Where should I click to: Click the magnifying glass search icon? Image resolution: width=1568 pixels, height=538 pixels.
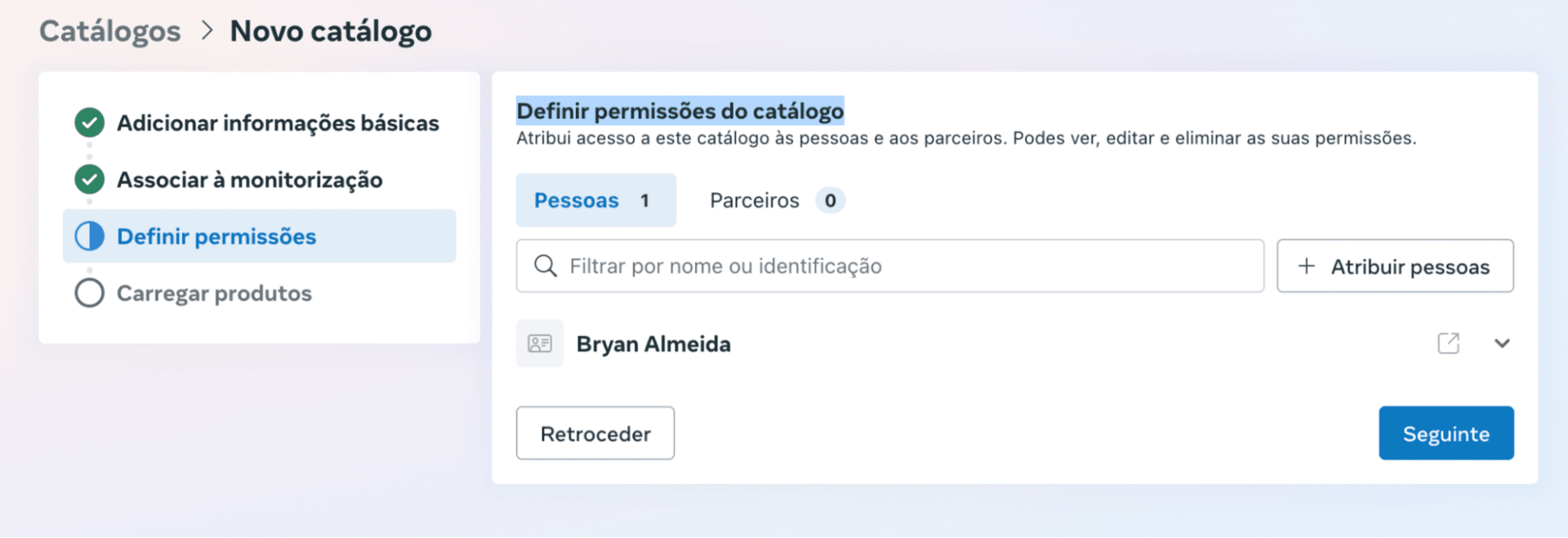pyautogui.click(x=545, y=266)
